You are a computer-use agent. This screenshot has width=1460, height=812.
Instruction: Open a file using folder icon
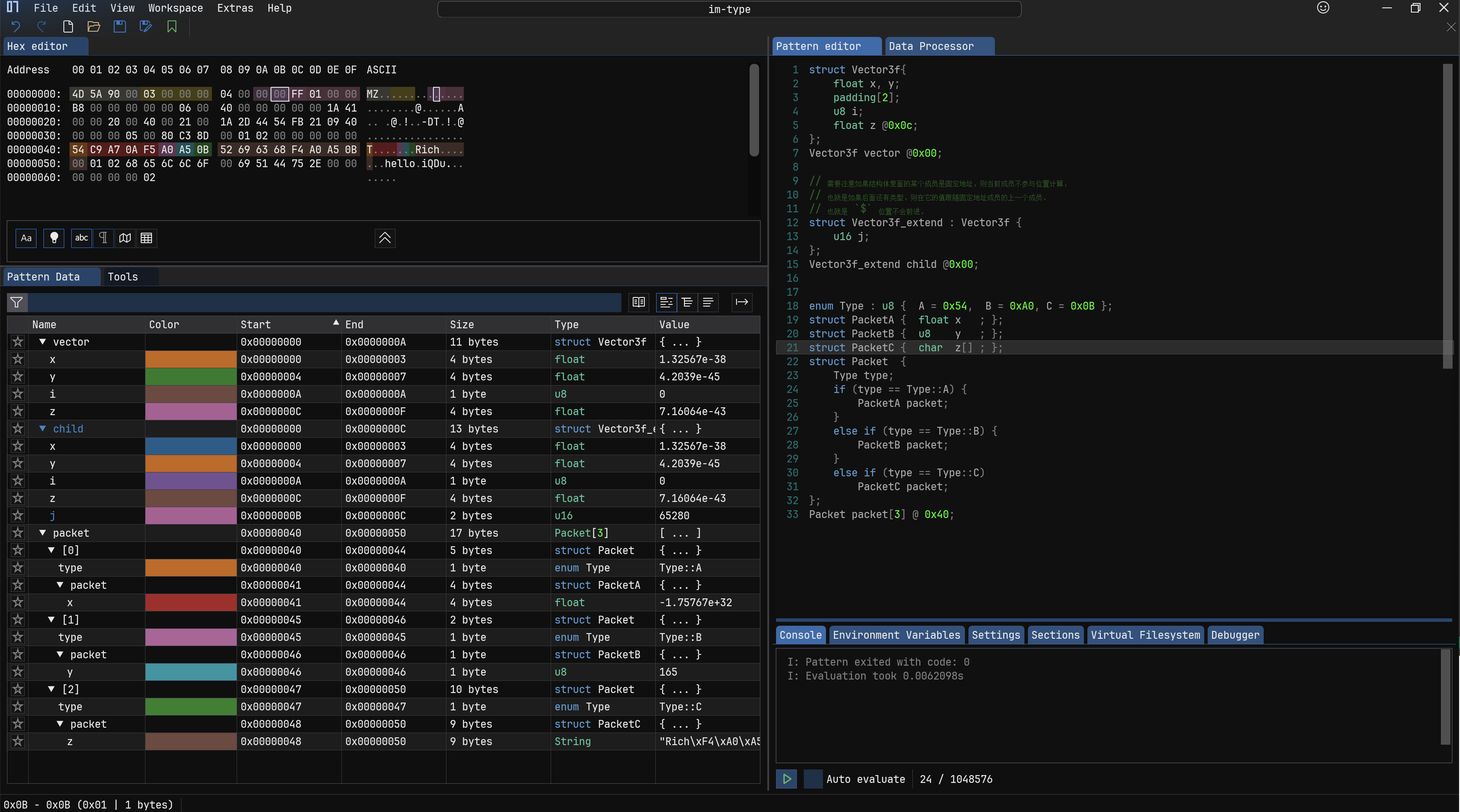tap(93, 26)
